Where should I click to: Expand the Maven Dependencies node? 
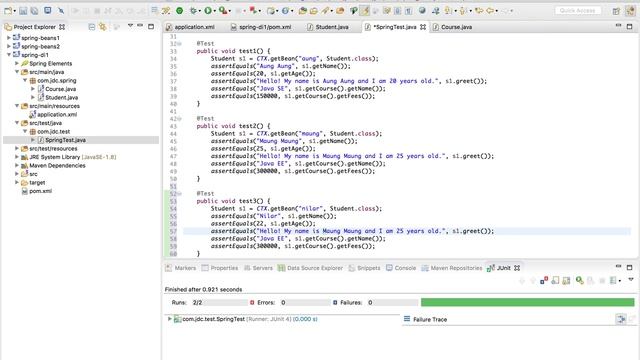(17, 165)
